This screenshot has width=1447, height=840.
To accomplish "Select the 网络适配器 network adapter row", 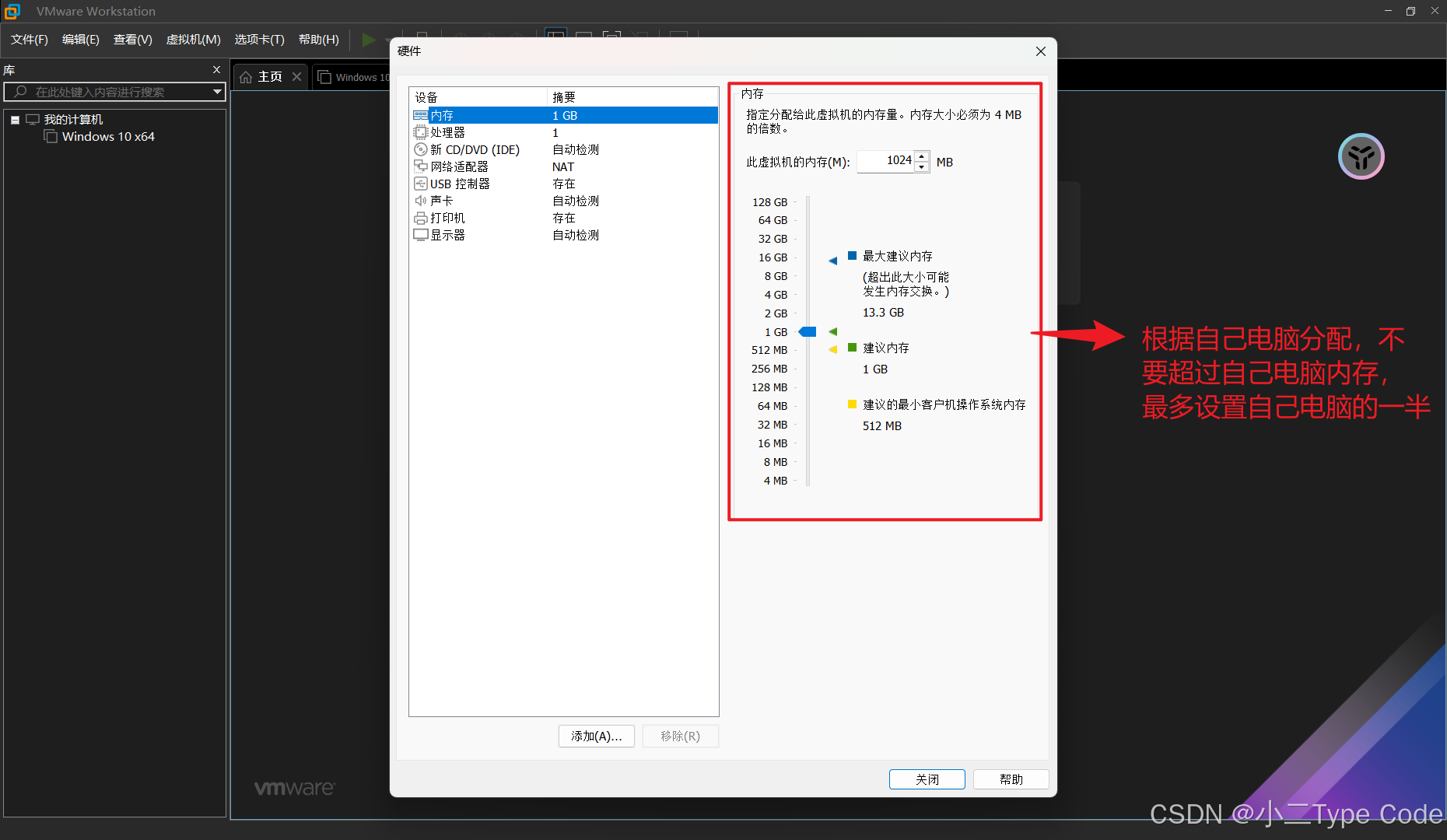I will (564, 166).
